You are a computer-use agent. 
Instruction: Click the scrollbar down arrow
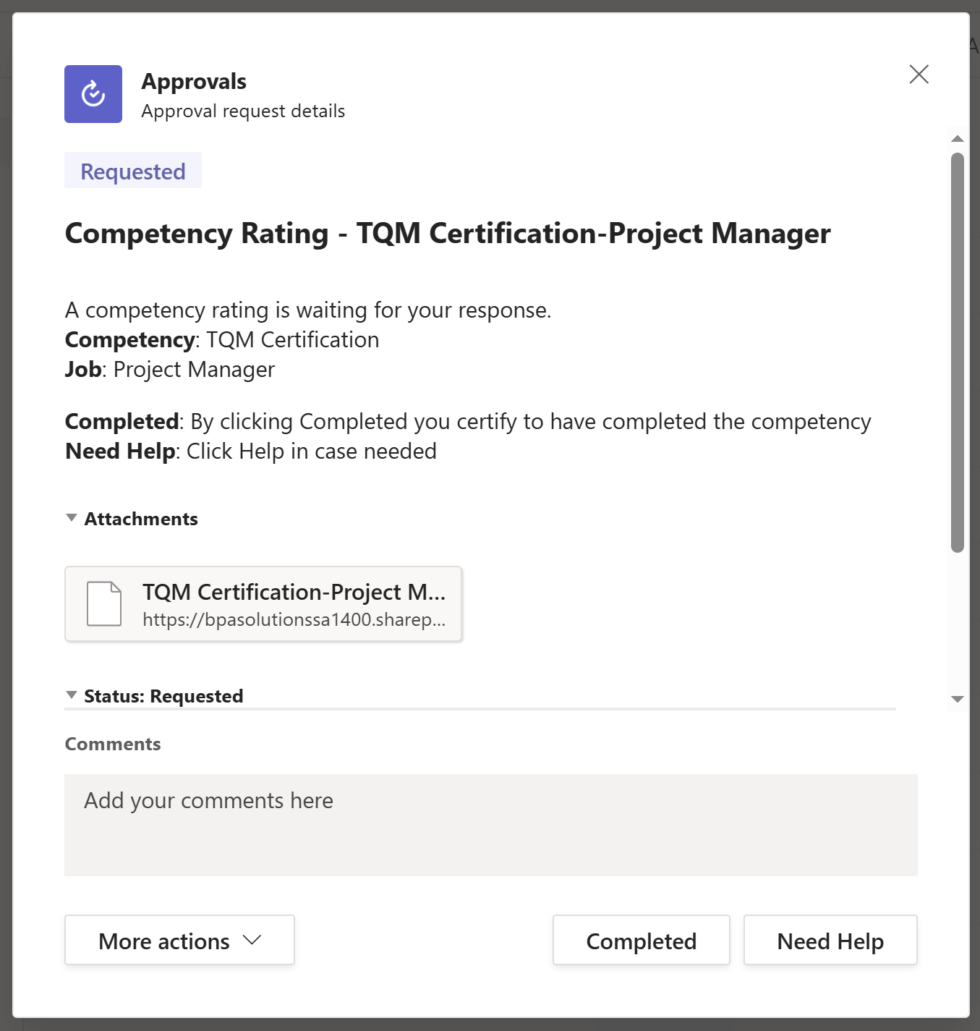(956, 698)
